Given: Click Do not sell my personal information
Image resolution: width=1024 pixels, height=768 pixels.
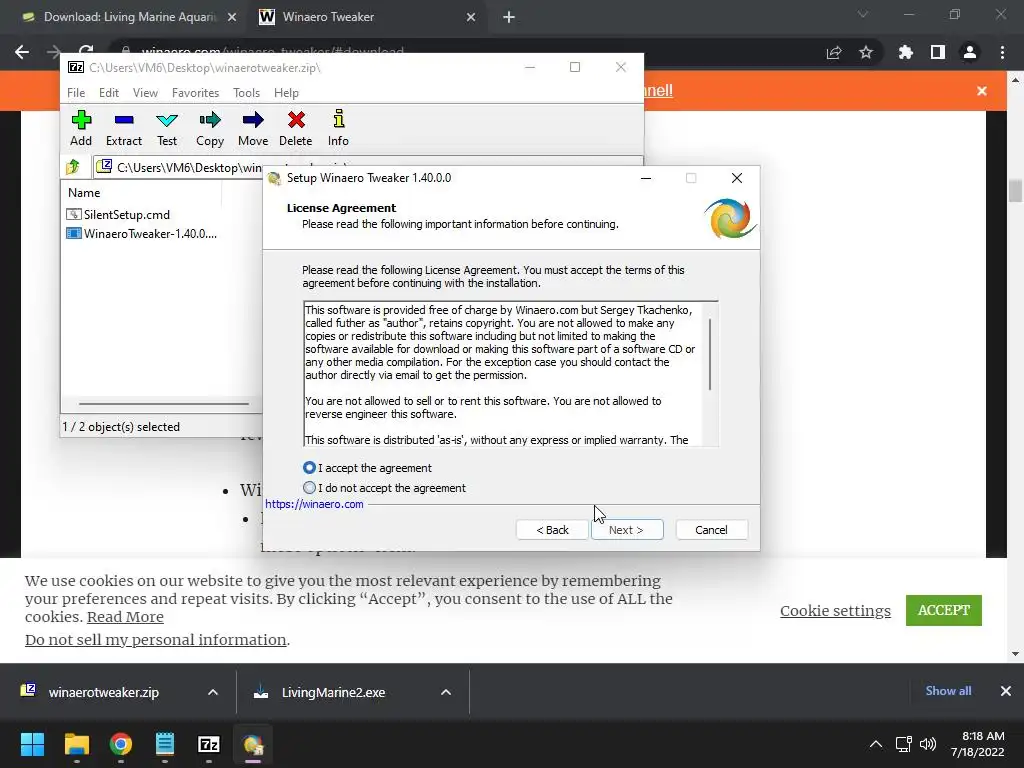Looking at the screenshot, I should 155,640.
